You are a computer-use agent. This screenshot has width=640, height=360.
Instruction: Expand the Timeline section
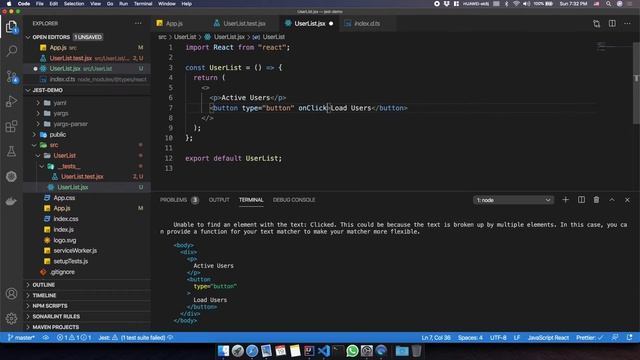click(88, 295)
